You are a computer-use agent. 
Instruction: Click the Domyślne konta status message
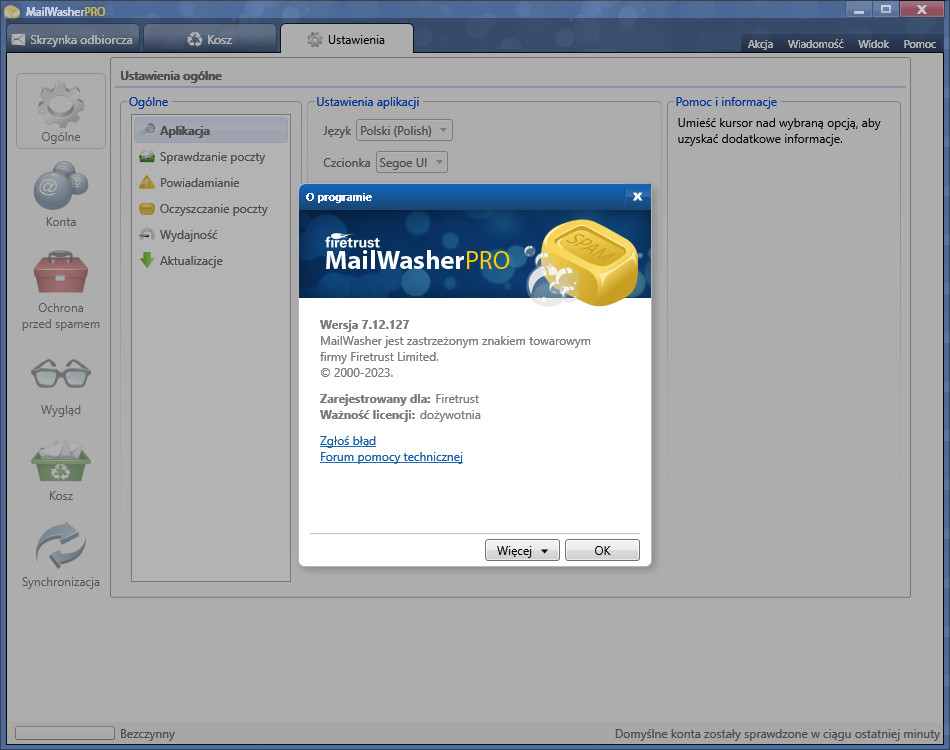tap(777, 734)
